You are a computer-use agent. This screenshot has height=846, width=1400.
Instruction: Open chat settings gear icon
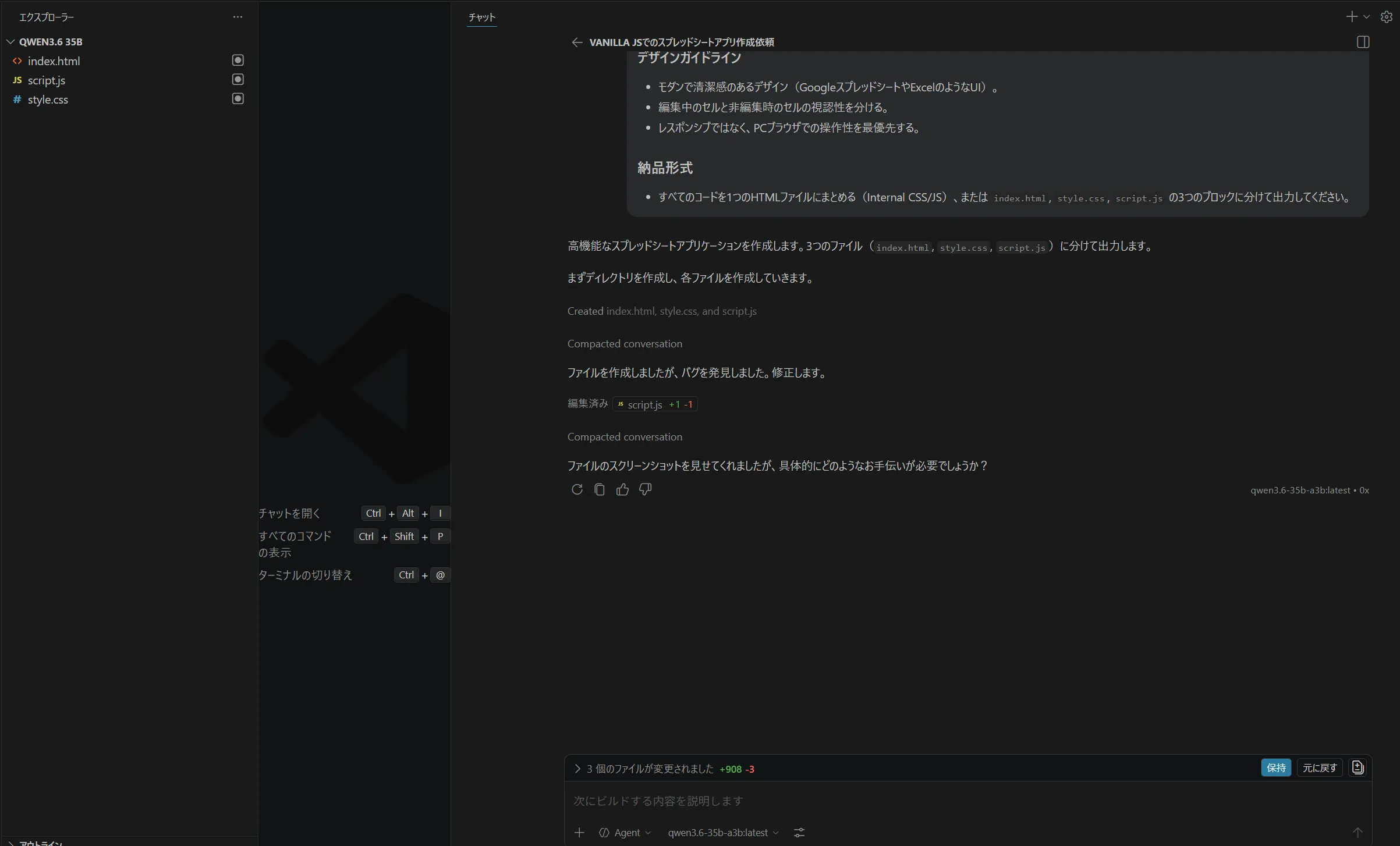click(x=1387, y=17)
